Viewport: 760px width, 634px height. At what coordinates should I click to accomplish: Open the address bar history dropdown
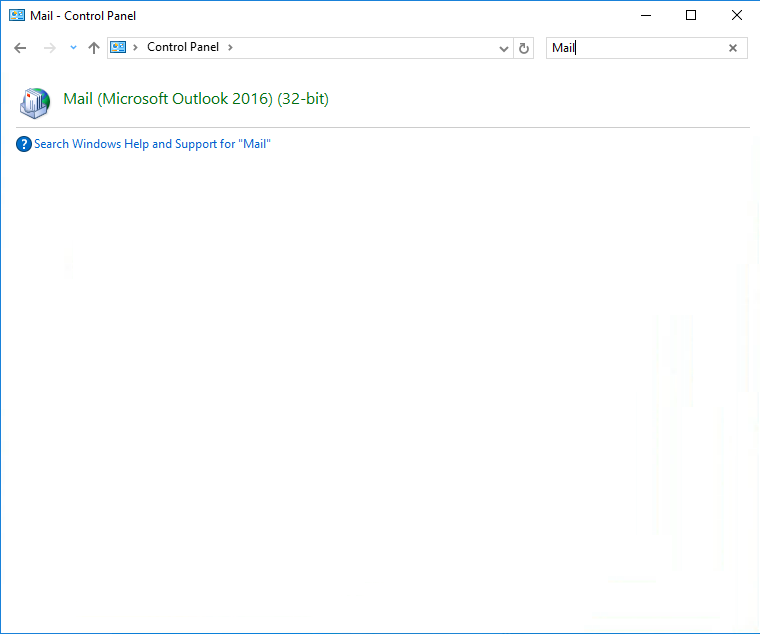tap(504, 48)
